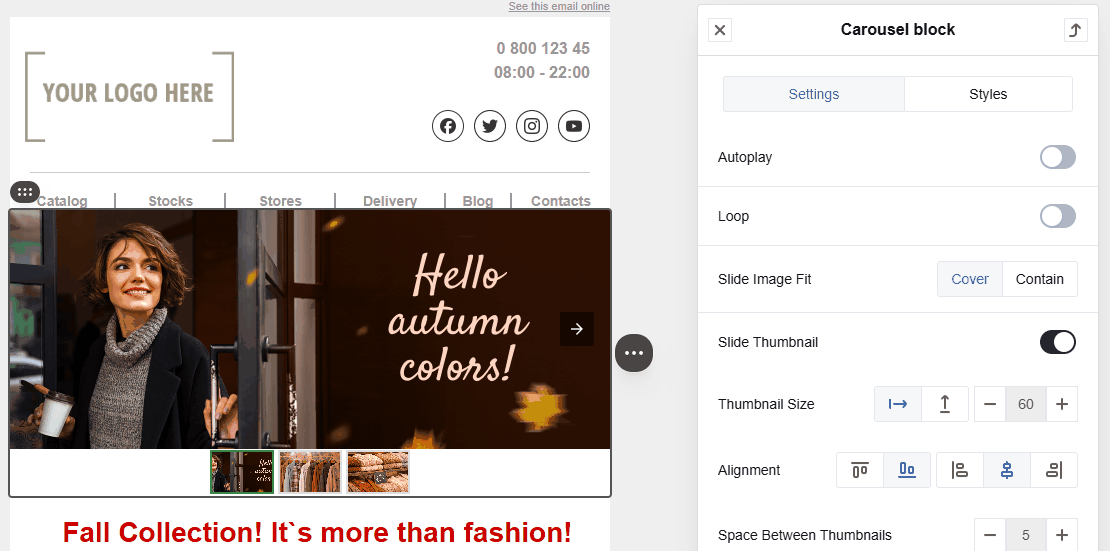This screenshot has width=1110, height=551.
Task: Click the YOUR LOGO HERE placeholder
Action: [x=129, y=96]
